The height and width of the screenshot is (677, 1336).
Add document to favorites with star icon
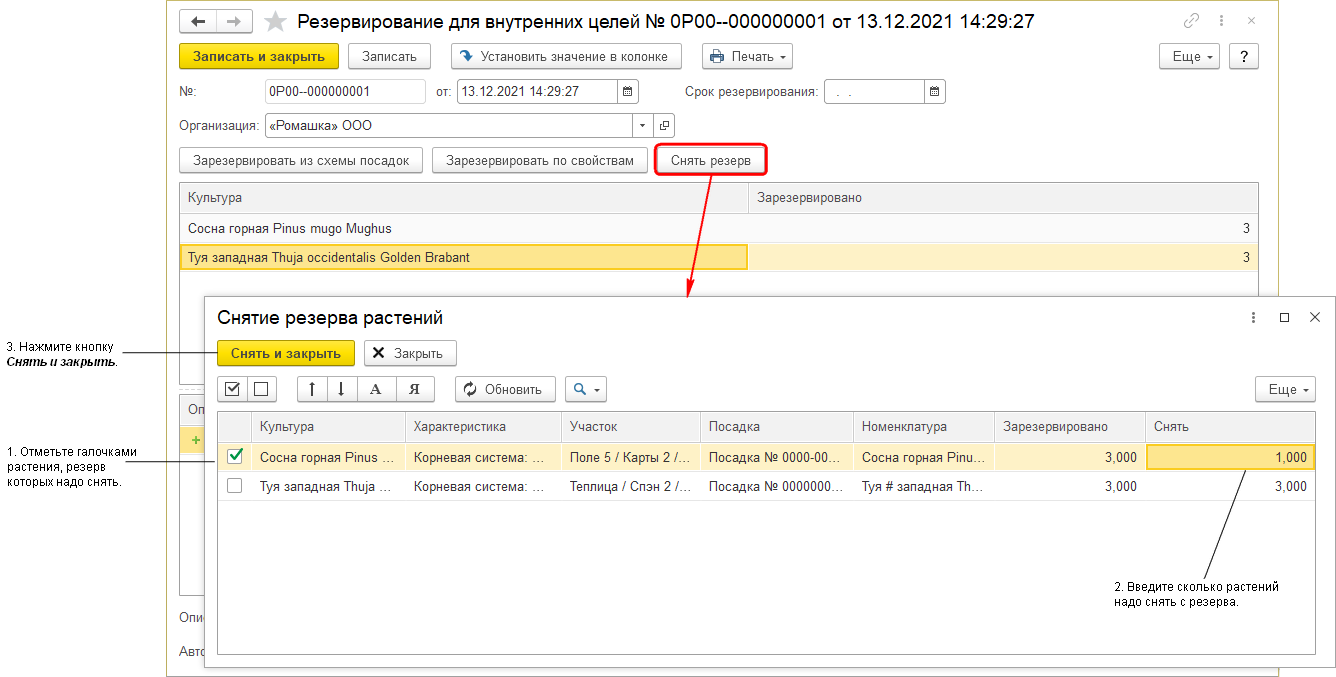(x=275, y=21)
